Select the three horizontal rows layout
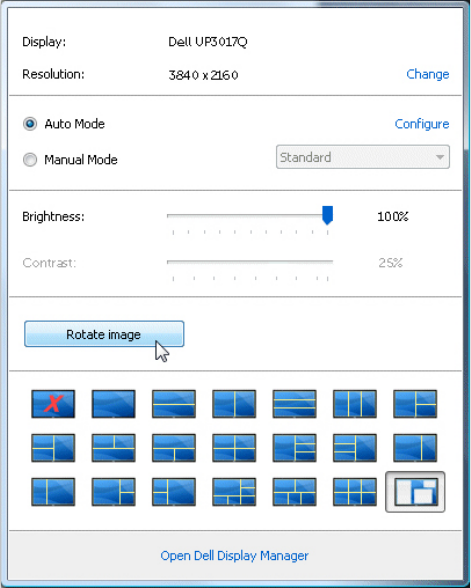Screen dimensions: 471x588 pos(294,404)
